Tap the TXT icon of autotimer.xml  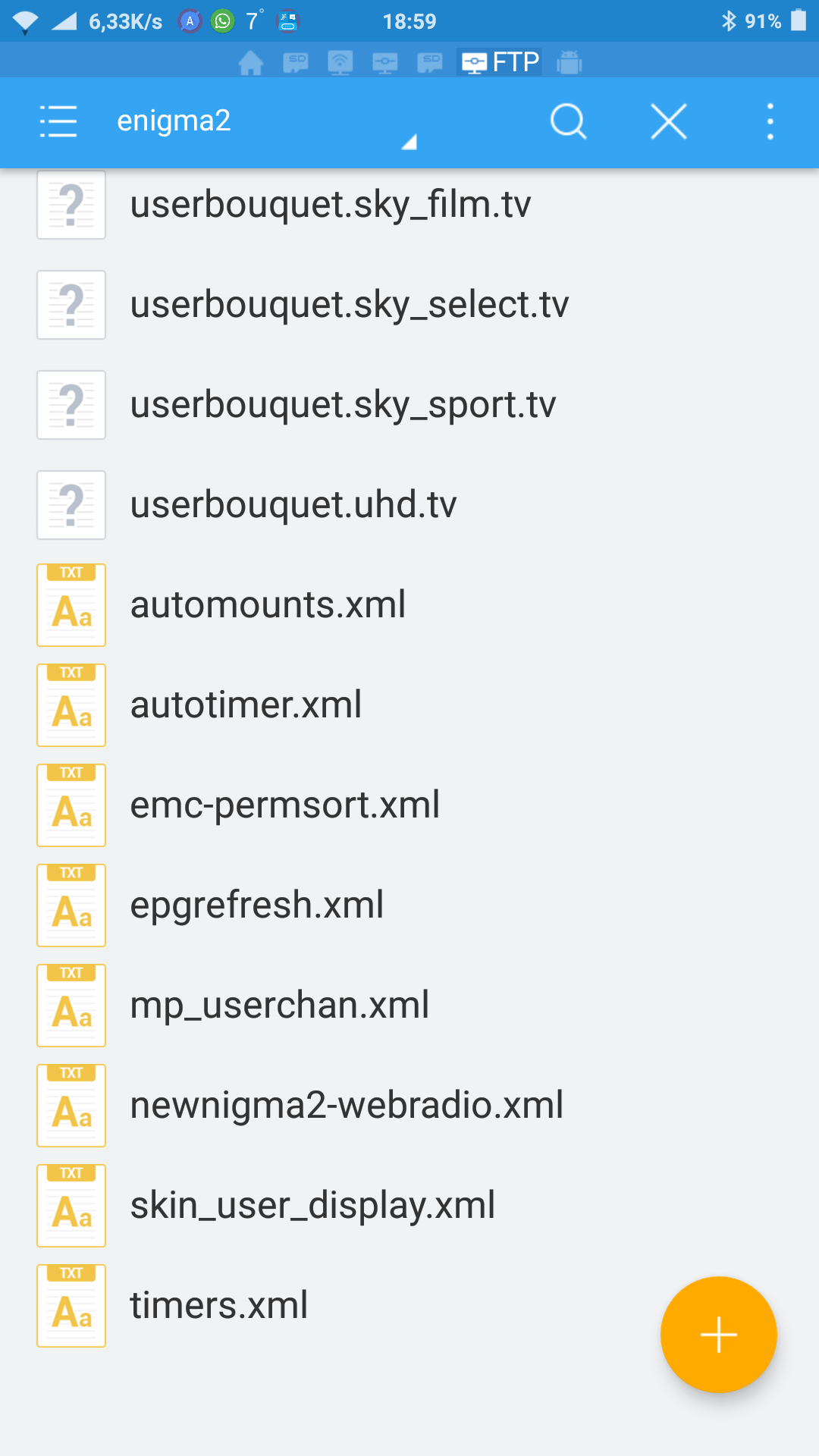71,705
